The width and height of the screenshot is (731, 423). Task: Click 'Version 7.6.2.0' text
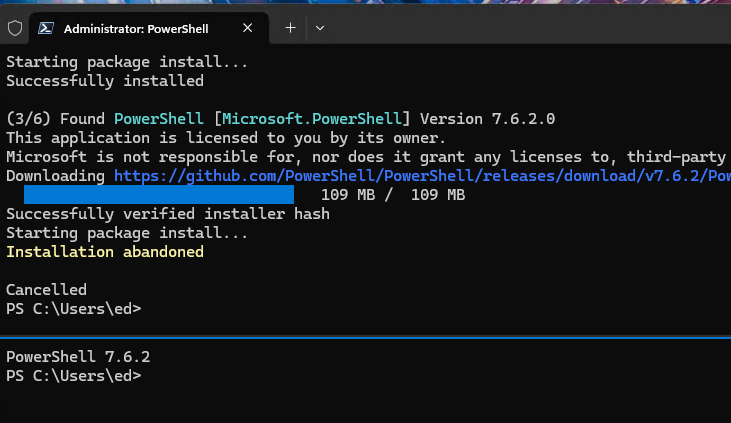pyautogui.click(x=488, y=118)
